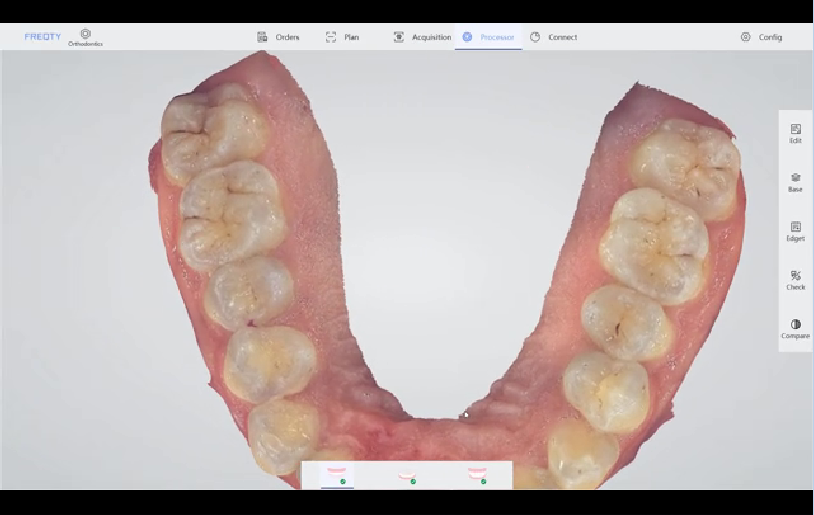Open Config settings gear

[x=746, y=37]
